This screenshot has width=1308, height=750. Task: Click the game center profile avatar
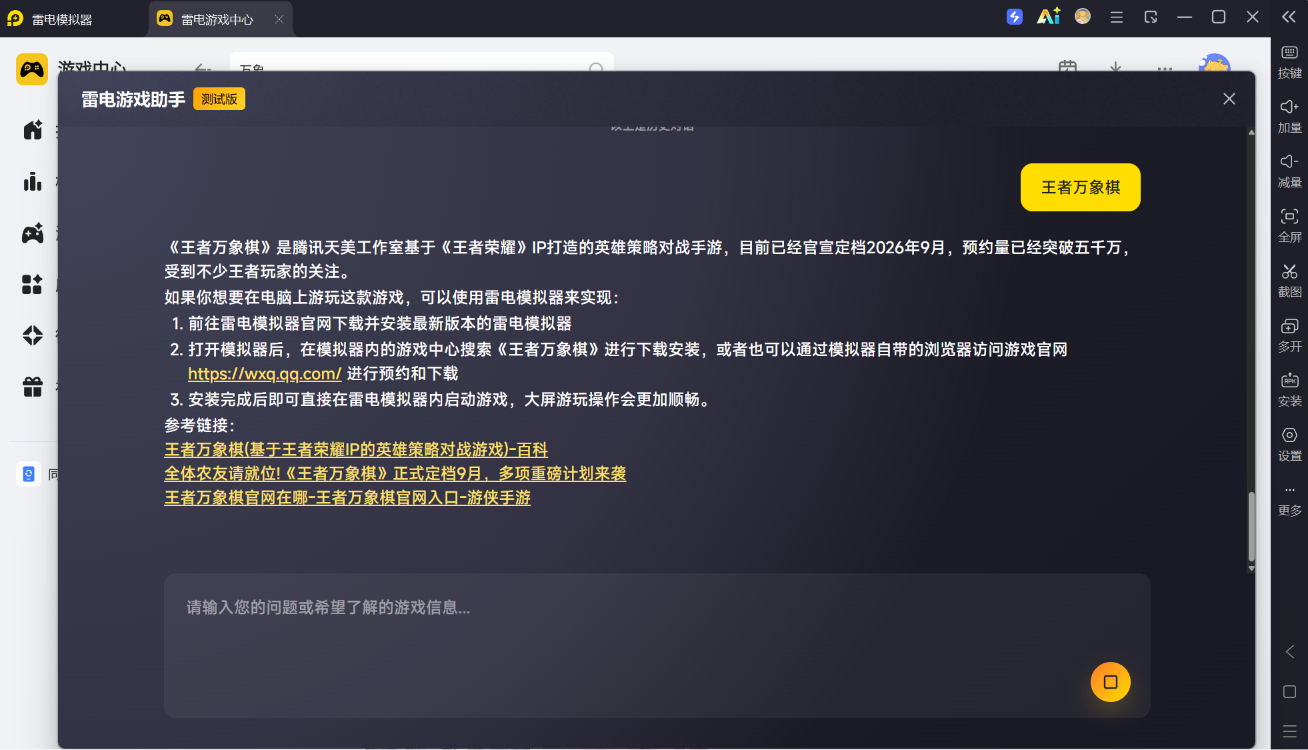point(1214,62)
